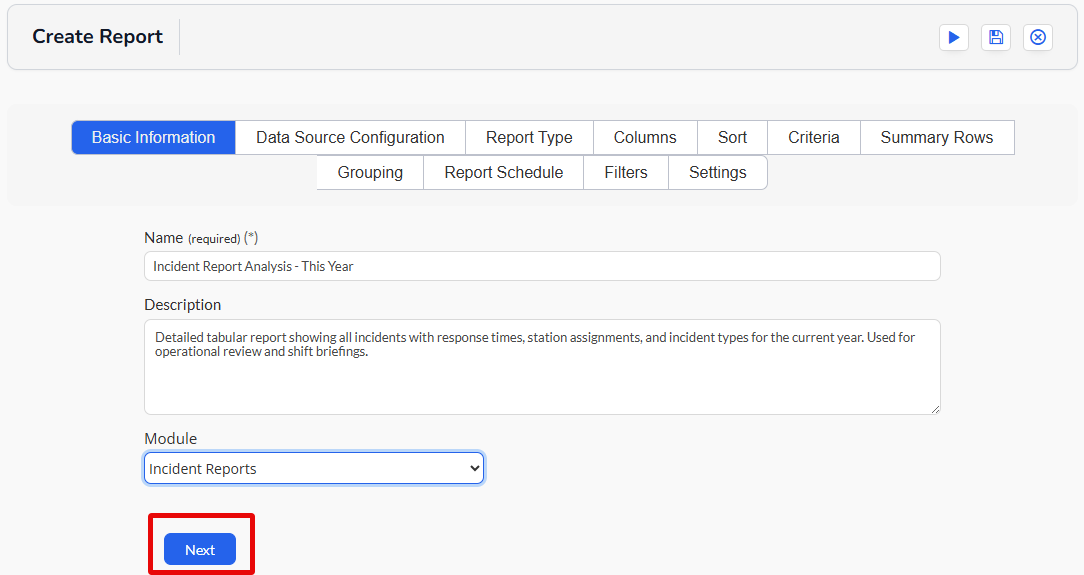Run the report with the play icon
1084x575 pixels.
(953, 37)
